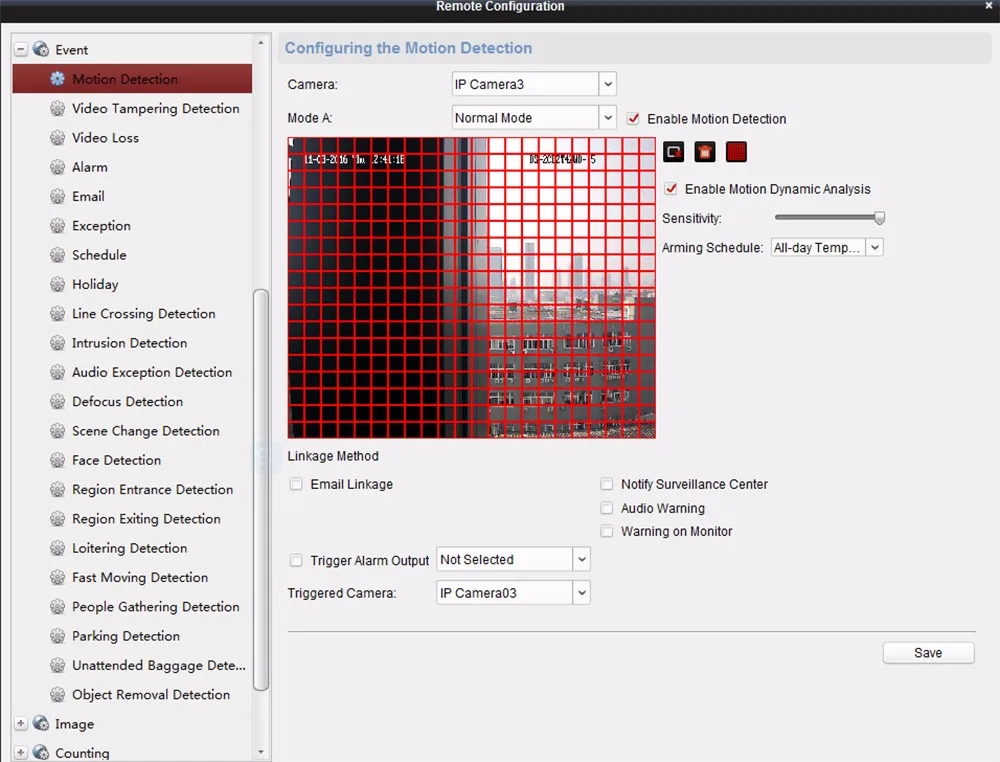Open Unattended Baggage Detection settings
The image size is (1000, 762).
(159, 666)
